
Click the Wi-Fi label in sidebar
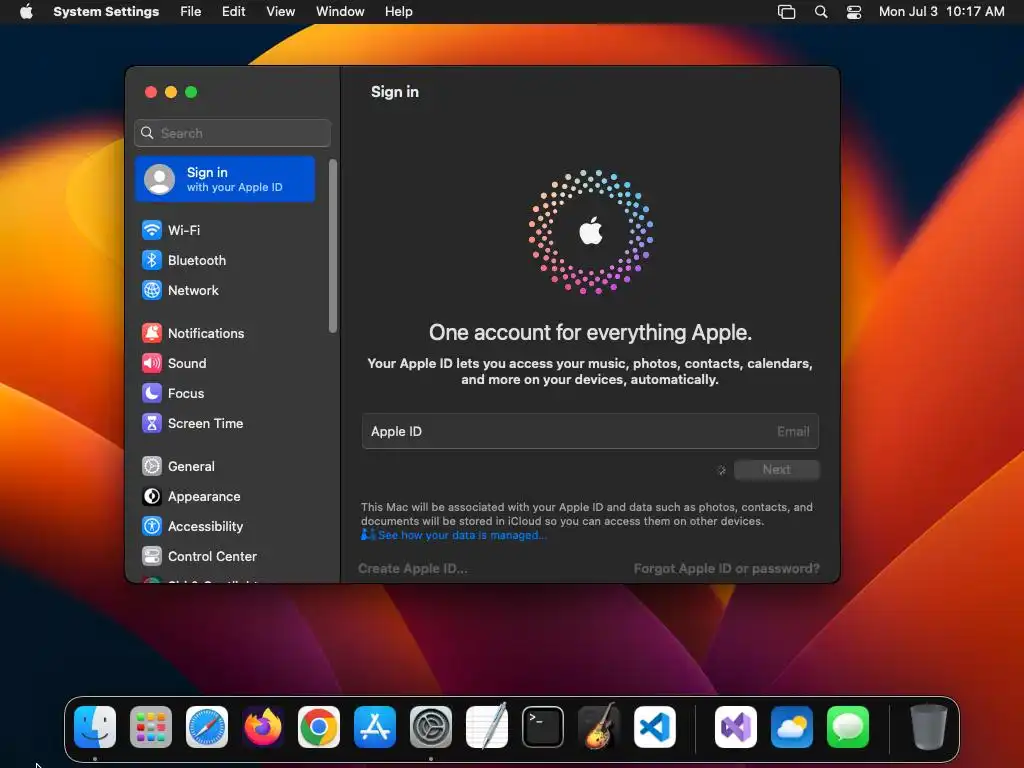coord(184,230)
